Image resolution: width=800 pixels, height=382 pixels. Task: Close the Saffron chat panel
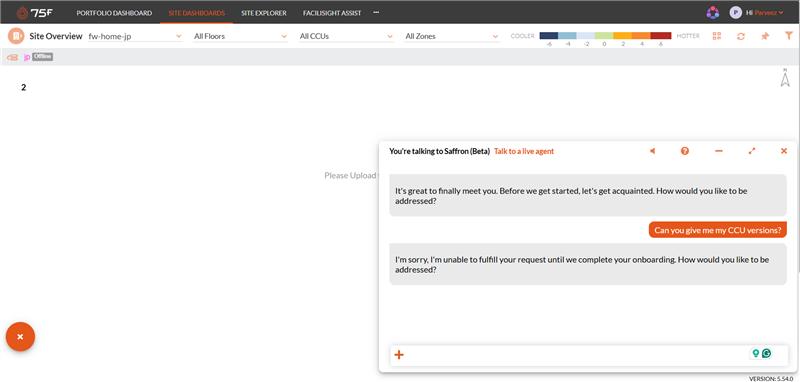coord(784,151)
